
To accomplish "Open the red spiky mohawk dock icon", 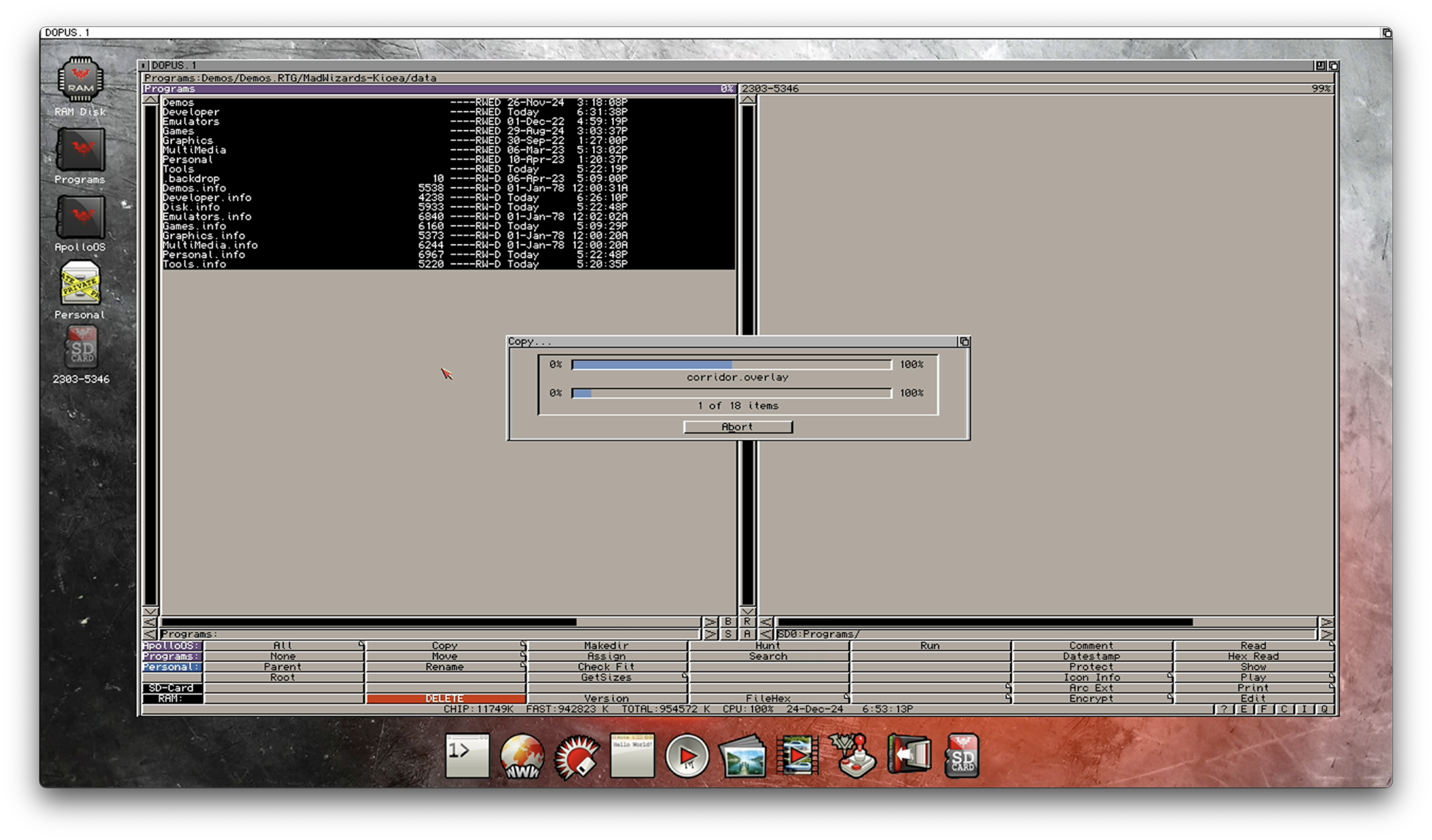I will click(577, 757).
